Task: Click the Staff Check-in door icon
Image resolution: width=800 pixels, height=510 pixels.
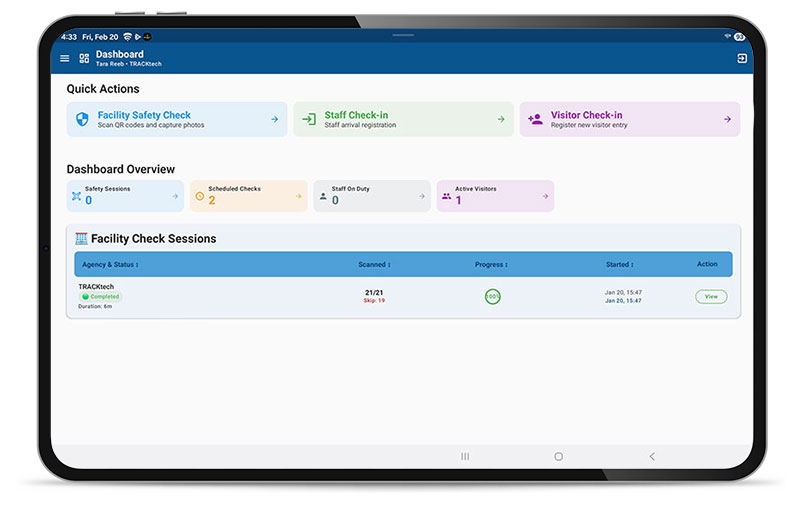Action: (x=309, y=119)
